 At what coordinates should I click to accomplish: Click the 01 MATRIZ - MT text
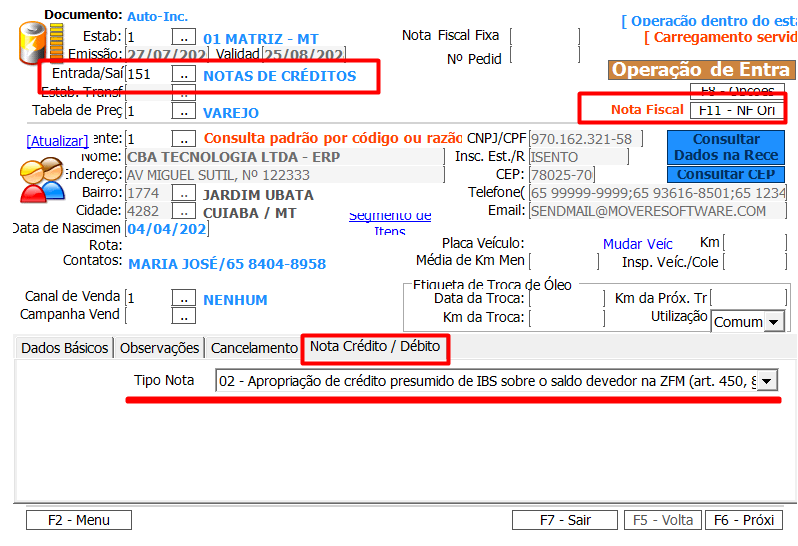[x=261, y=39]
